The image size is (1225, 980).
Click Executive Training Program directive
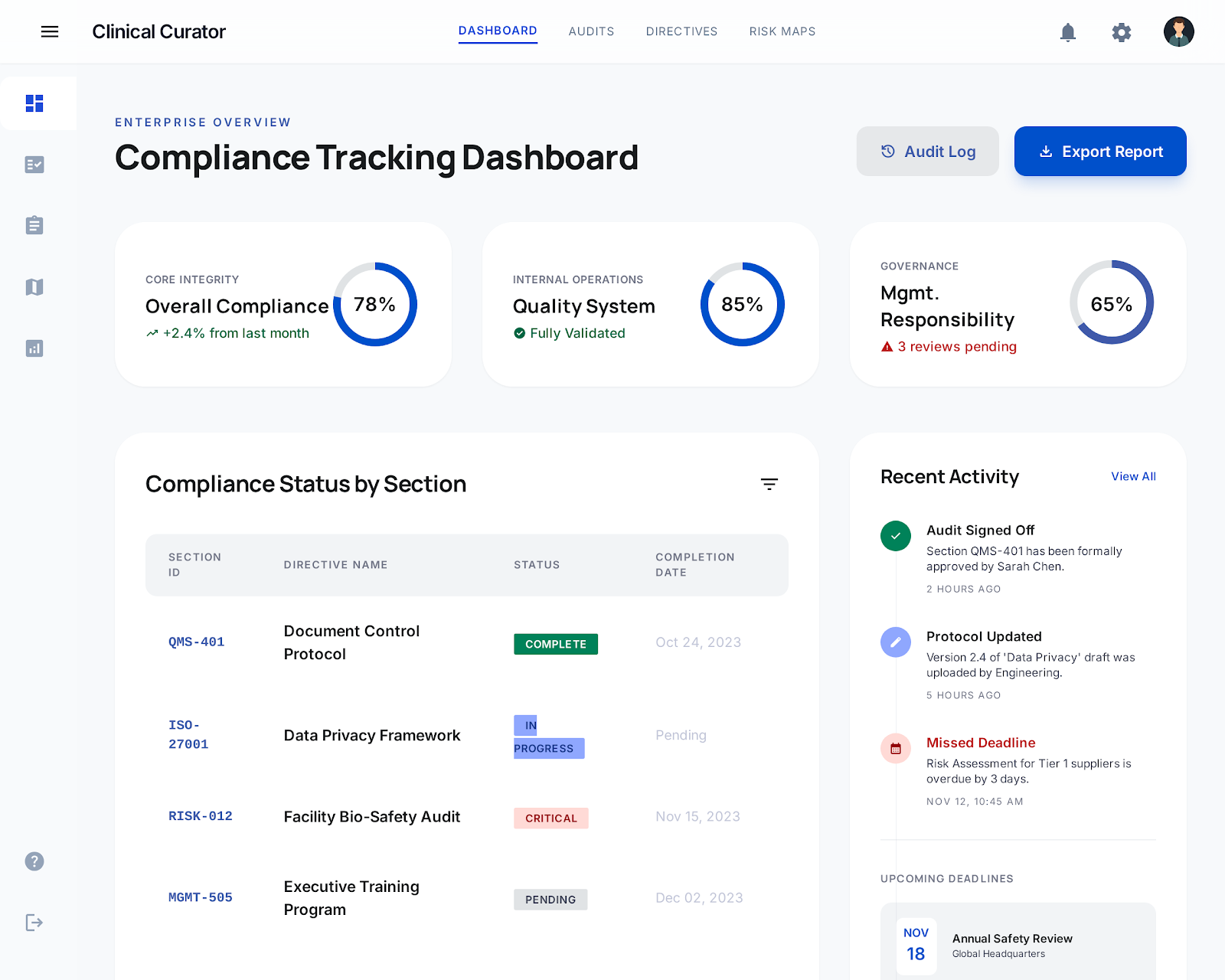(351, 897)
